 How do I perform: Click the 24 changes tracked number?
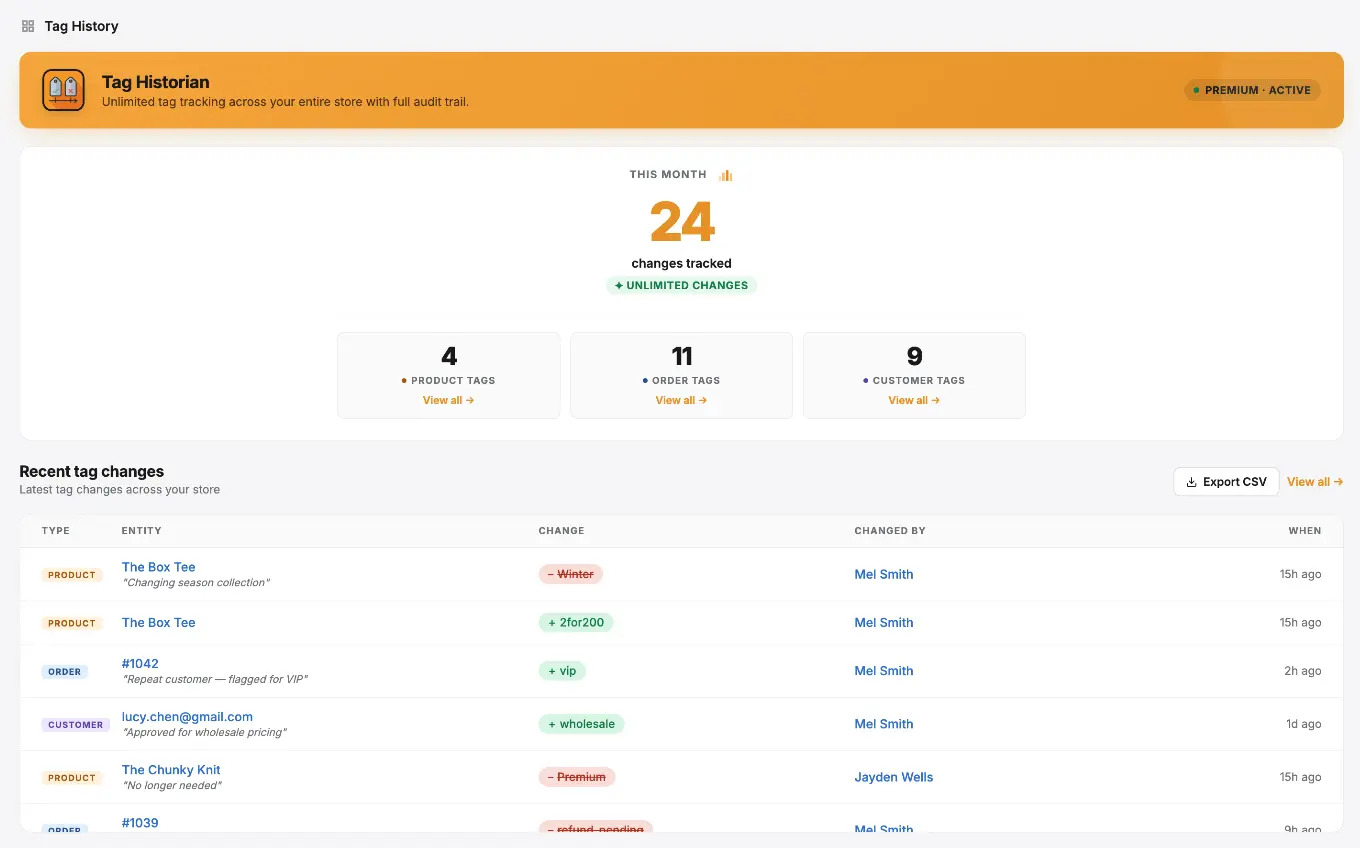(682, 221)
